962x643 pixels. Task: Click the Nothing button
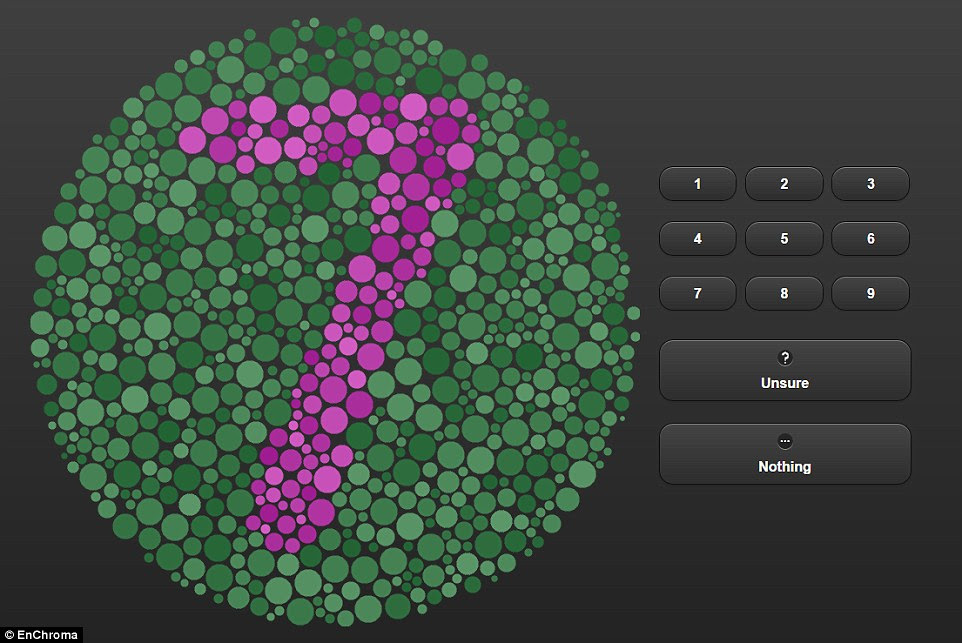point(785,454)
